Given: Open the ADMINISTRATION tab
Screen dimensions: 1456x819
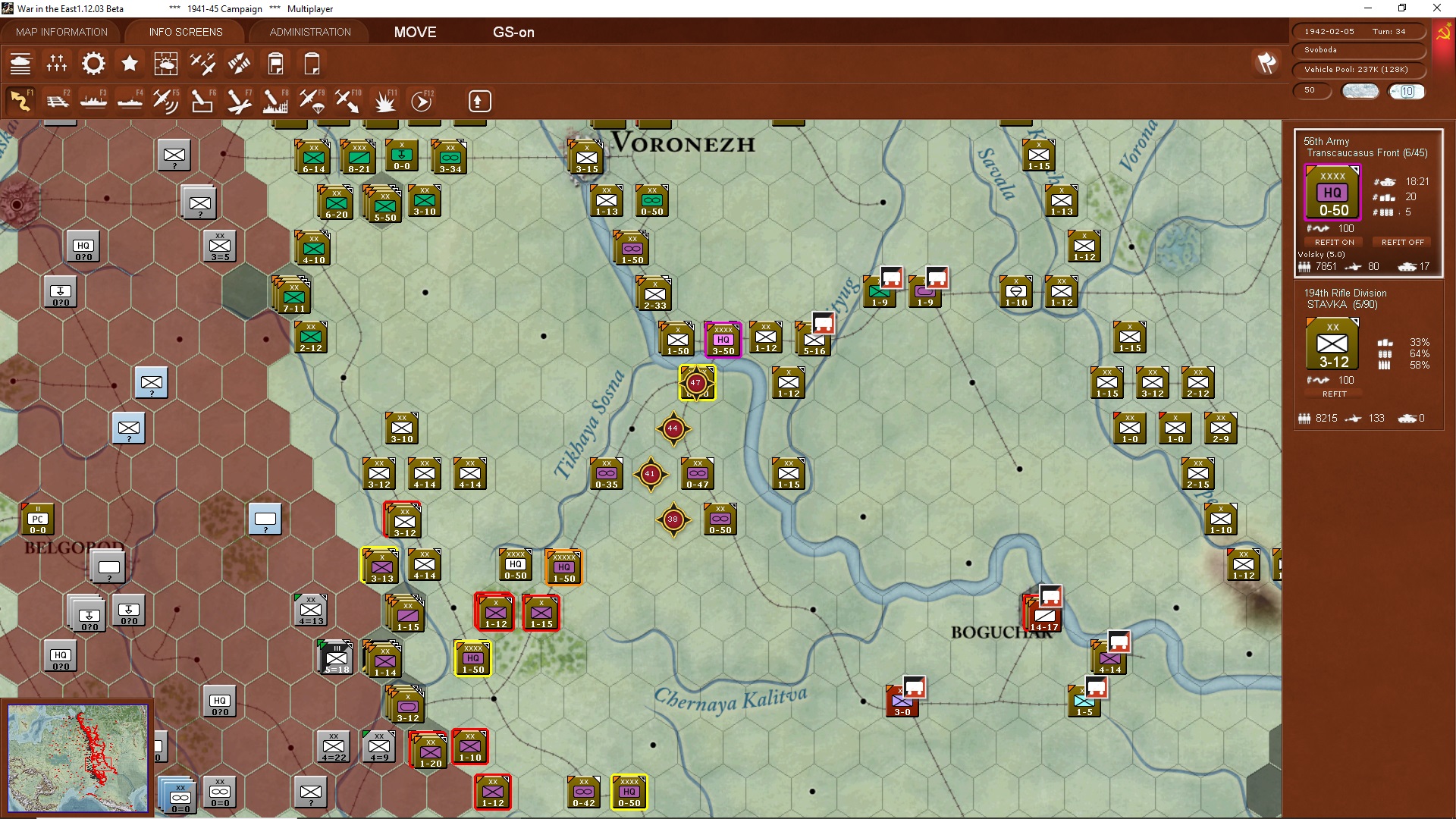Looking at the screenshot, I should [310, 32].
